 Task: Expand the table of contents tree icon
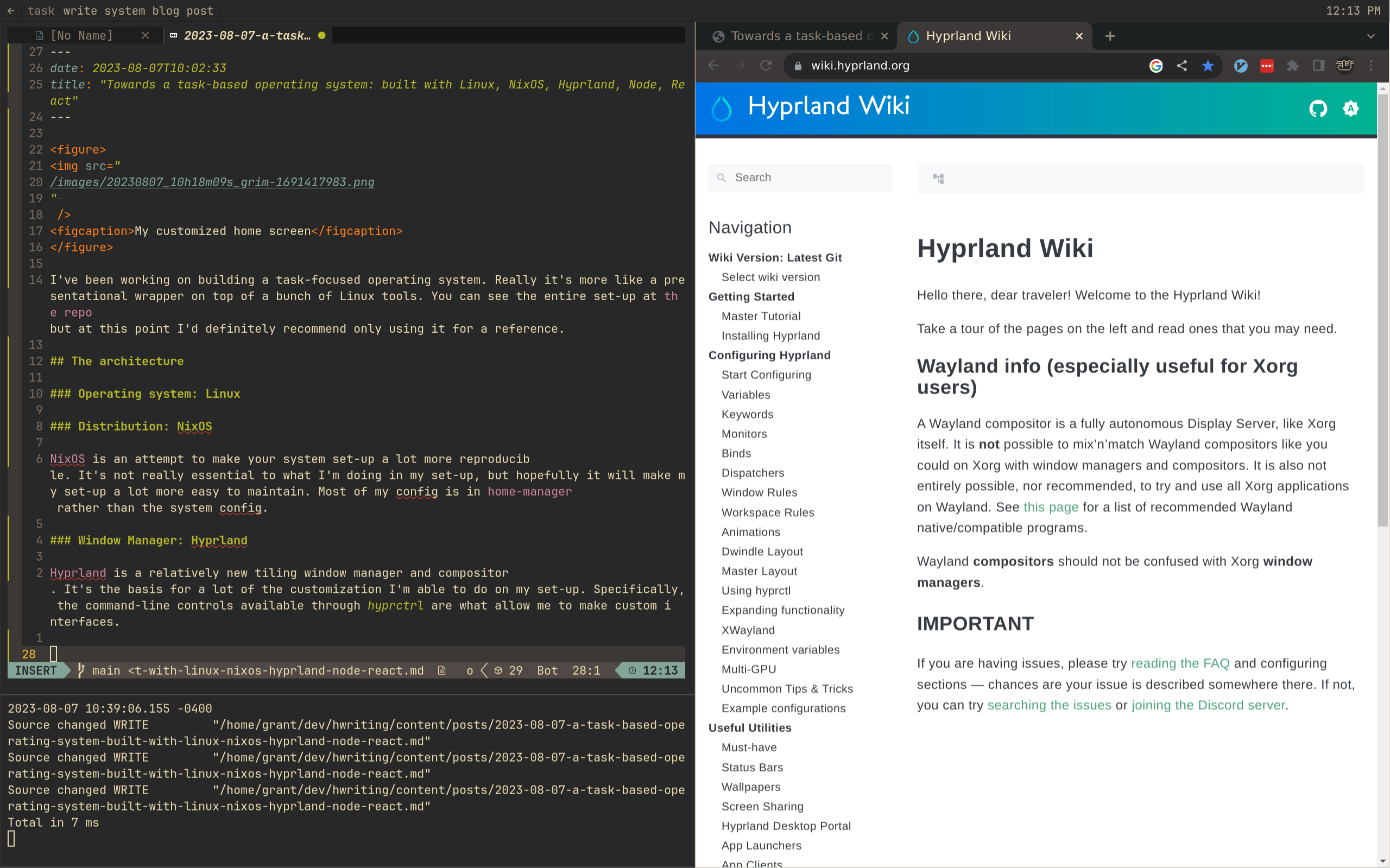click(938, 179)
